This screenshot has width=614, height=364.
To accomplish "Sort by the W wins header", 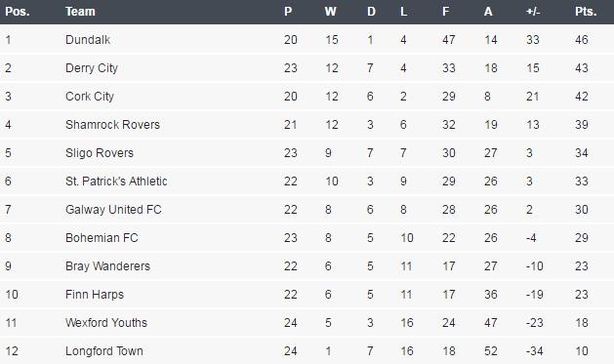I will pos(330,11).
